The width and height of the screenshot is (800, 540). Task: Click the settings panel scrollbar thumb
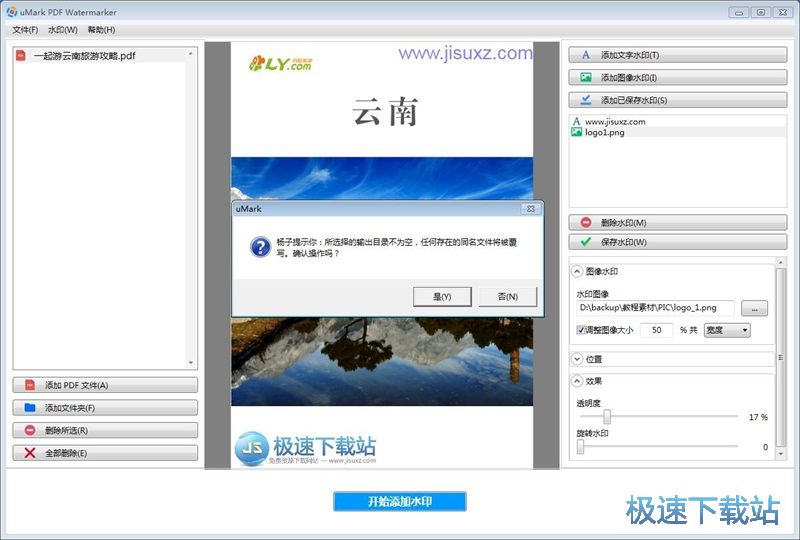[x=780, y=357]
